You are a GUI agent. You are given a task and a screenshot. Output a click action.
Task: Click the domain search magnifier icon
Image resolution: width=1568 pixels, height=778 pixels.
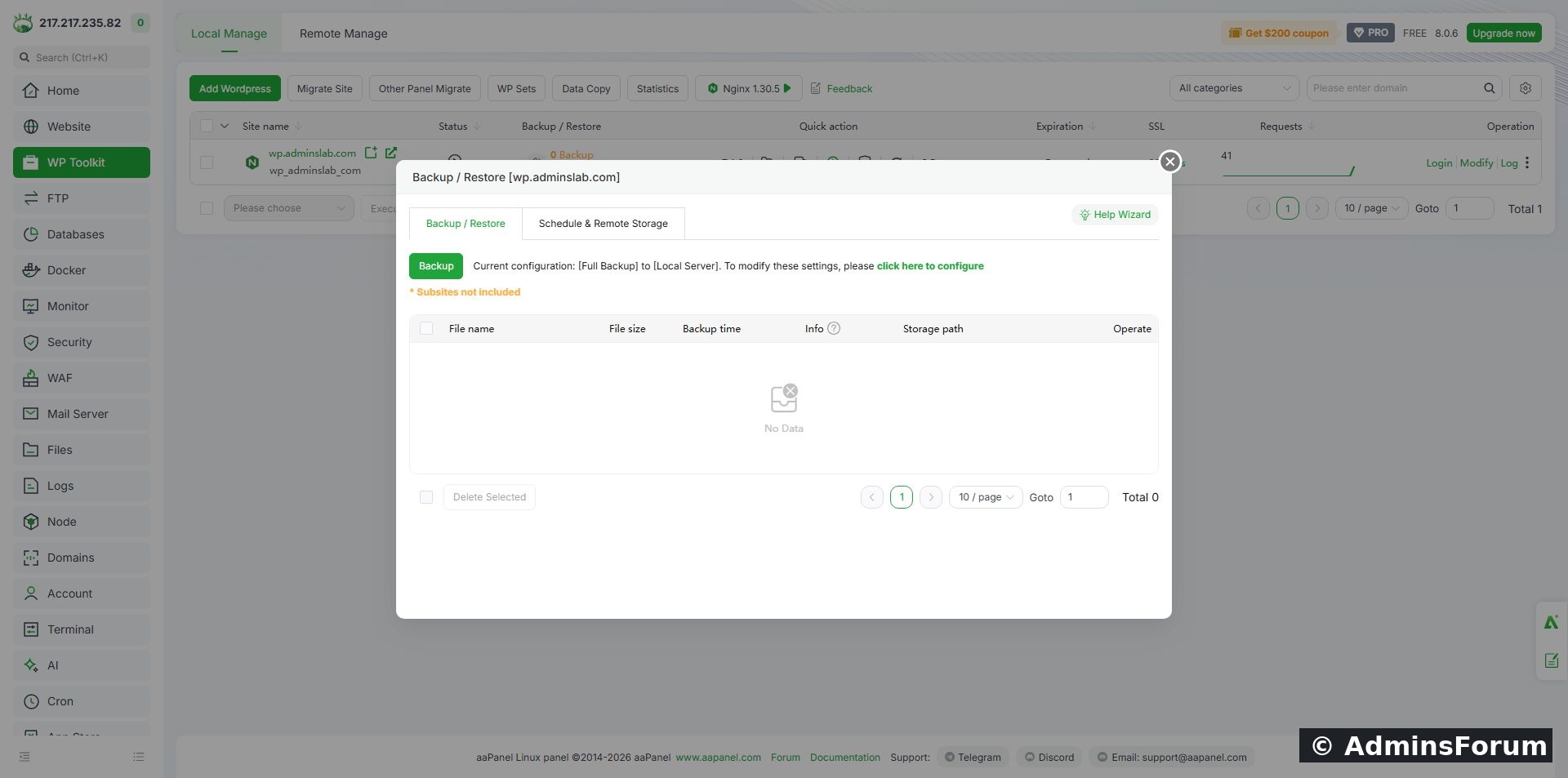[1490, 88]
